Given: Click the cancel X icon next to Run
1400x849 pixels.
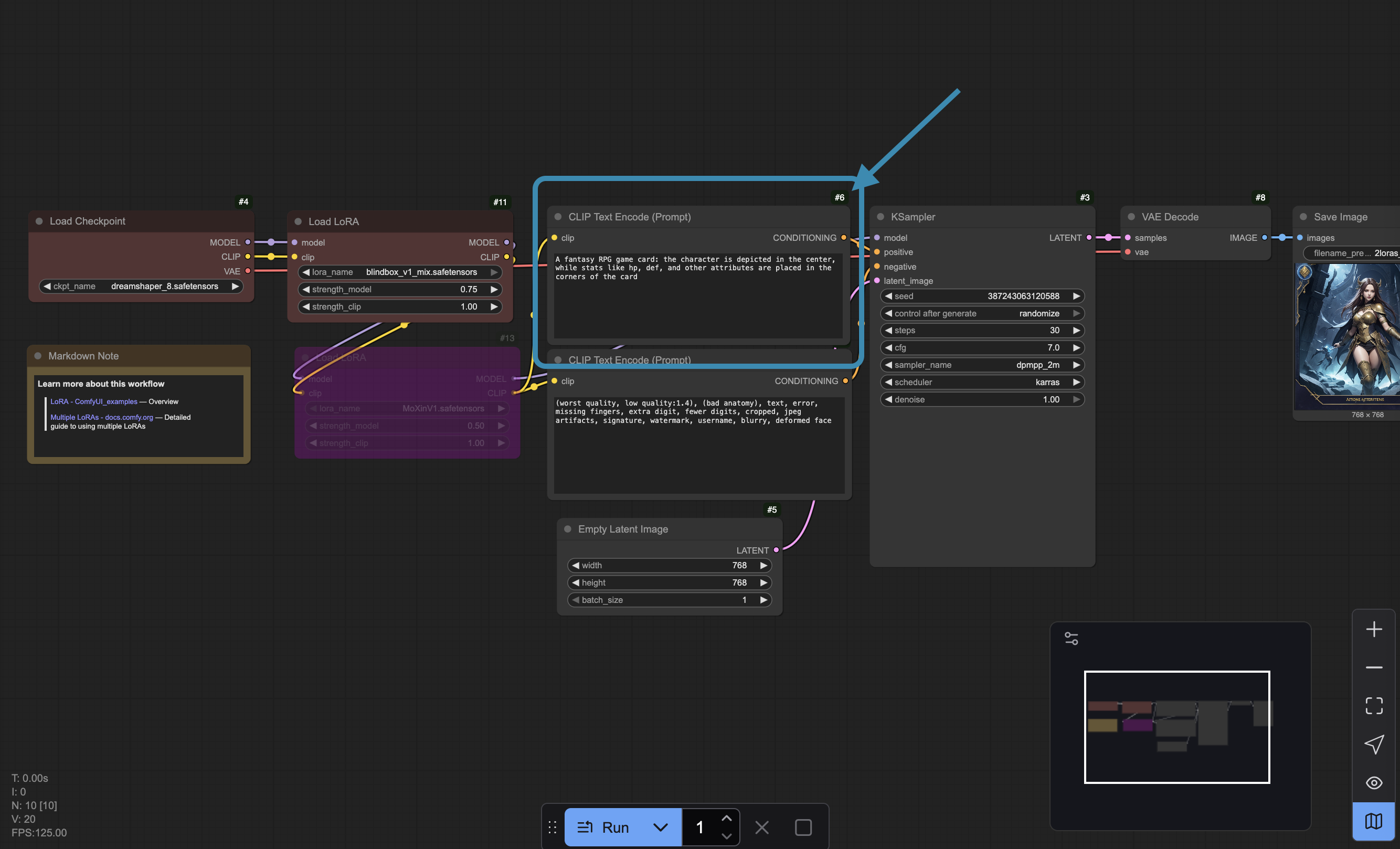Looking at the screenshot, I should tap(761, 827).
